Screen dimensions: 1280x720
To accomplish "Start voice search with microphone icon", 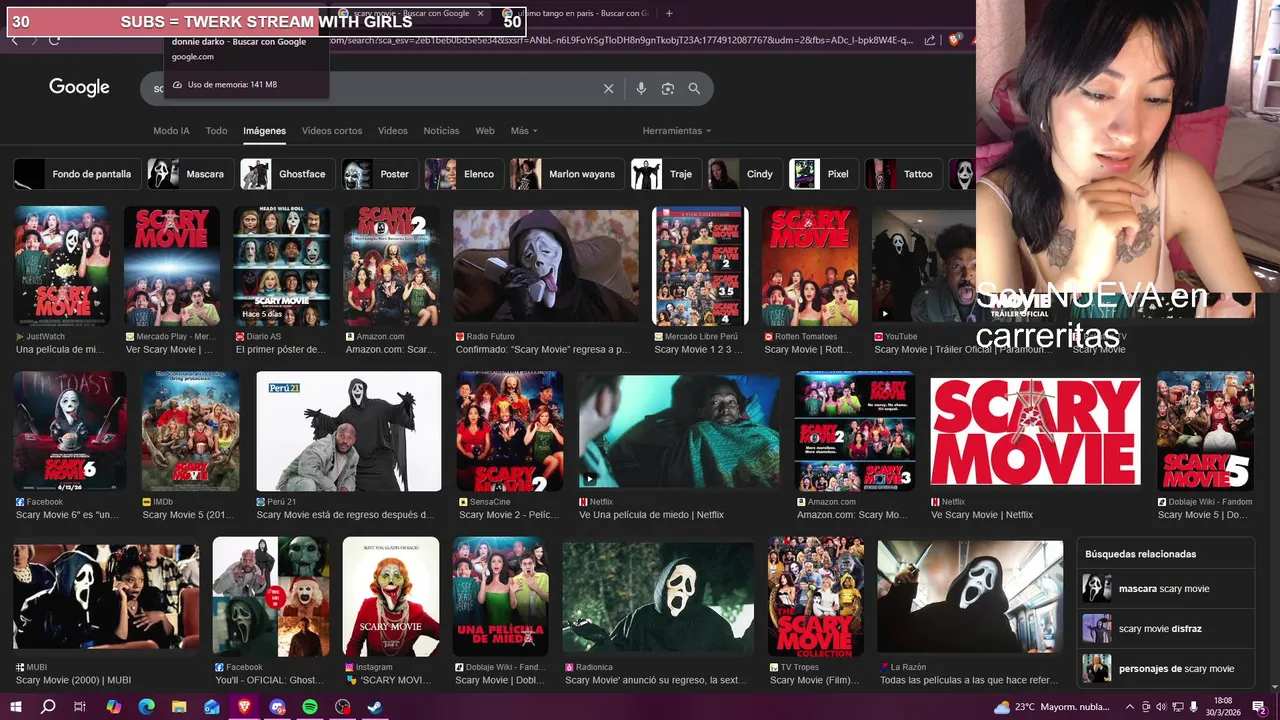I will (x=641, y=89).
